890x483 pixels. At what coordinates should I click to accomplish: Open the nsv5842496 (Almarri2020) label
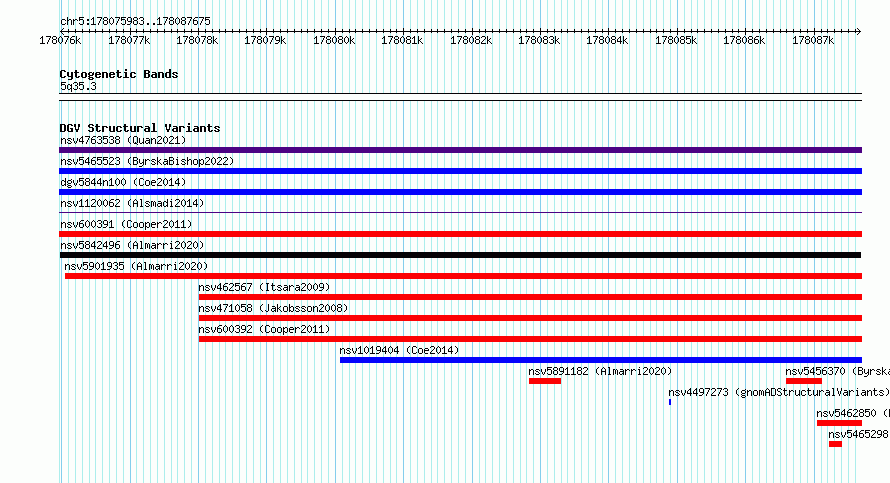coord(132,245)
